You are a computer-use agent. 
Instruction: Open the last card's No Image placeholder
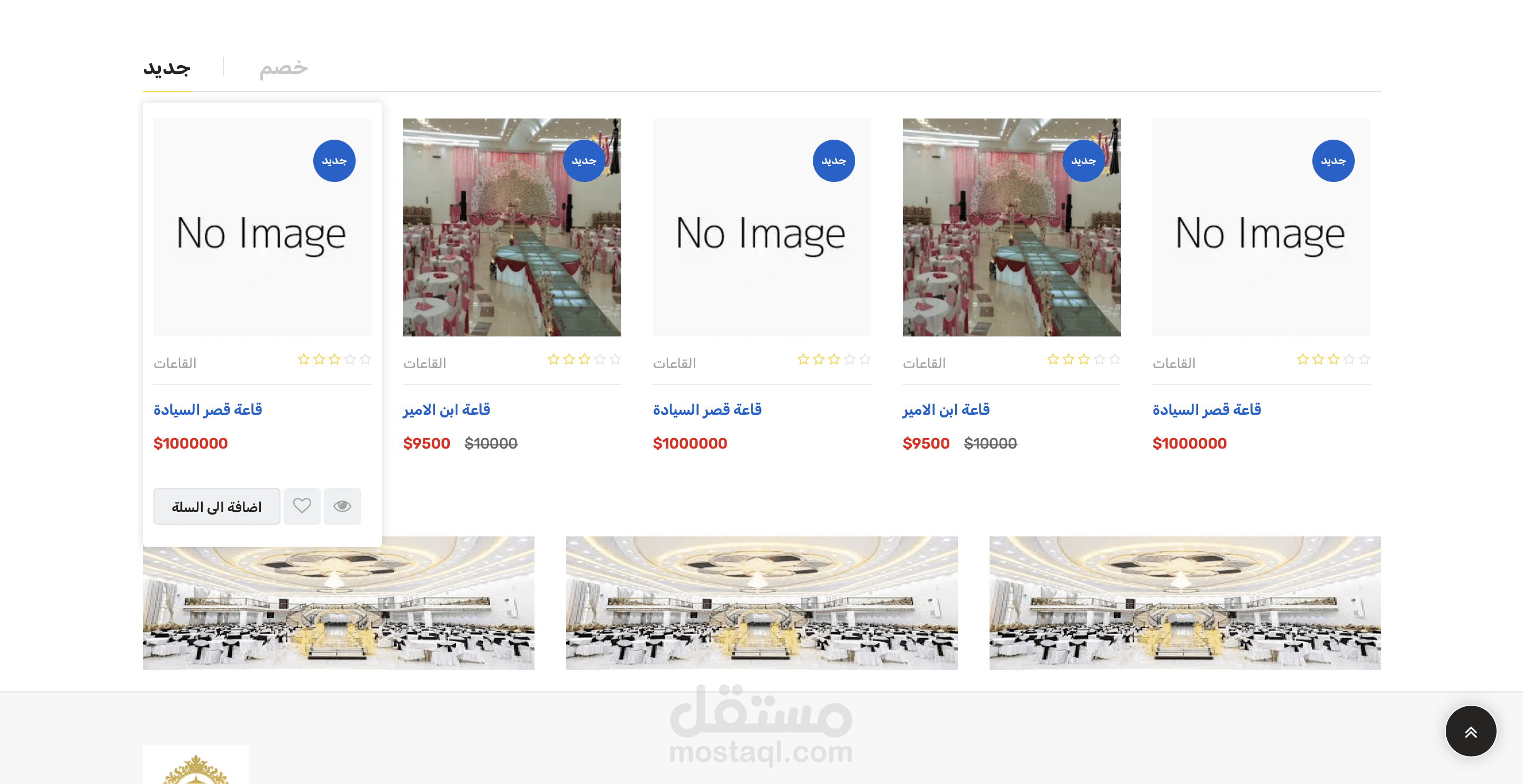tap(1261, 227)
